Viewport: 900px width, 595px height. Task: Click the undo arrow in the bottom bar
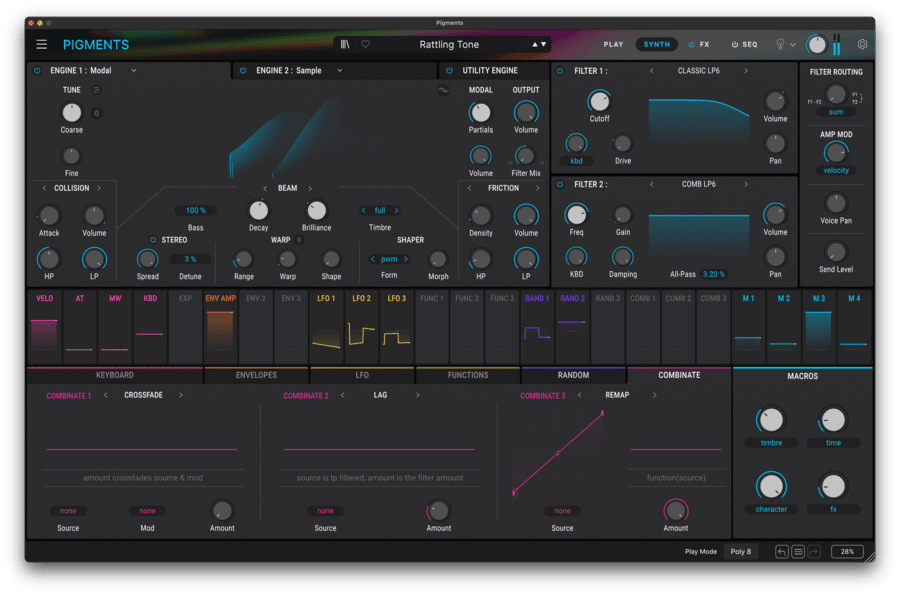(x=782, y=551)
